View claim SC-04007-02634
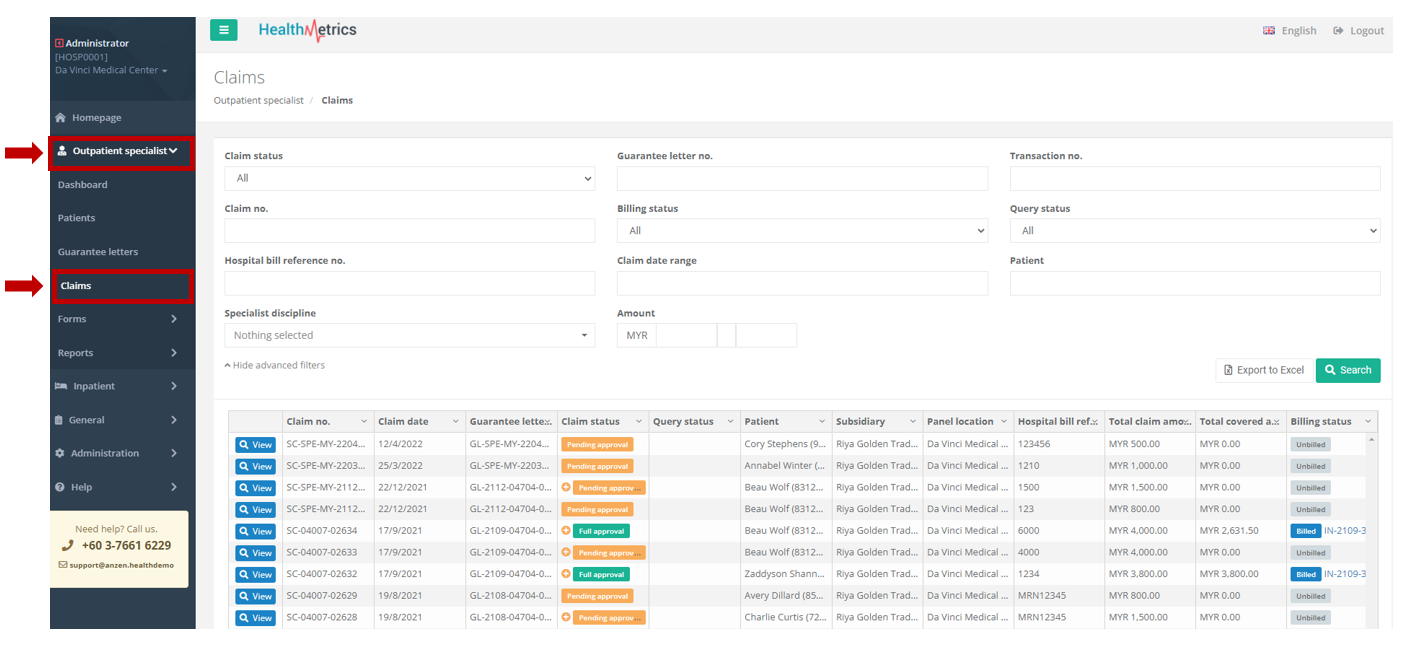This screenshot has width=1403, height=663. (255, 531)
